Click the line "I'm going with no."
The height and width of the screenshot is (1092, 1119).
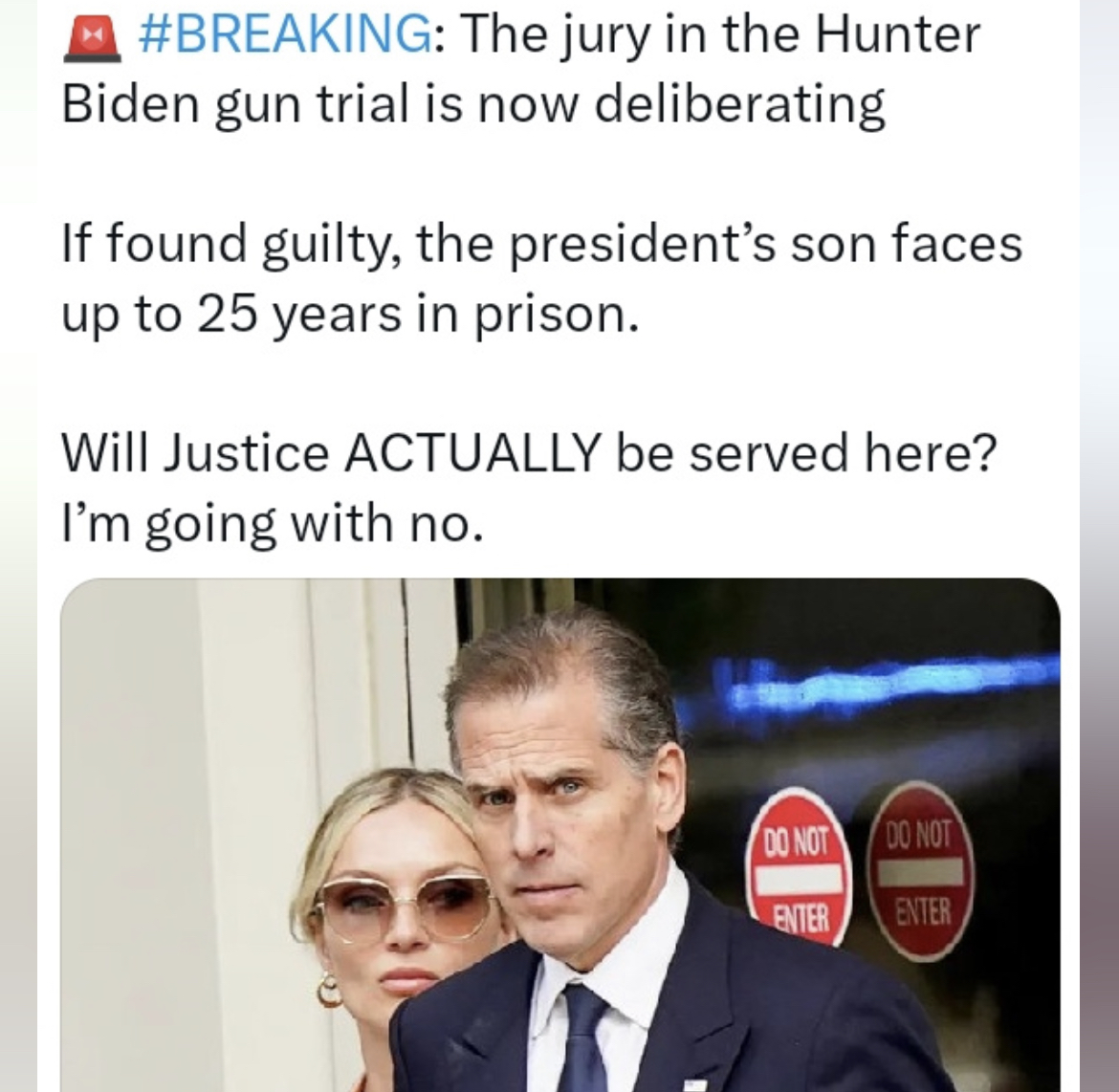coord(272,522)
